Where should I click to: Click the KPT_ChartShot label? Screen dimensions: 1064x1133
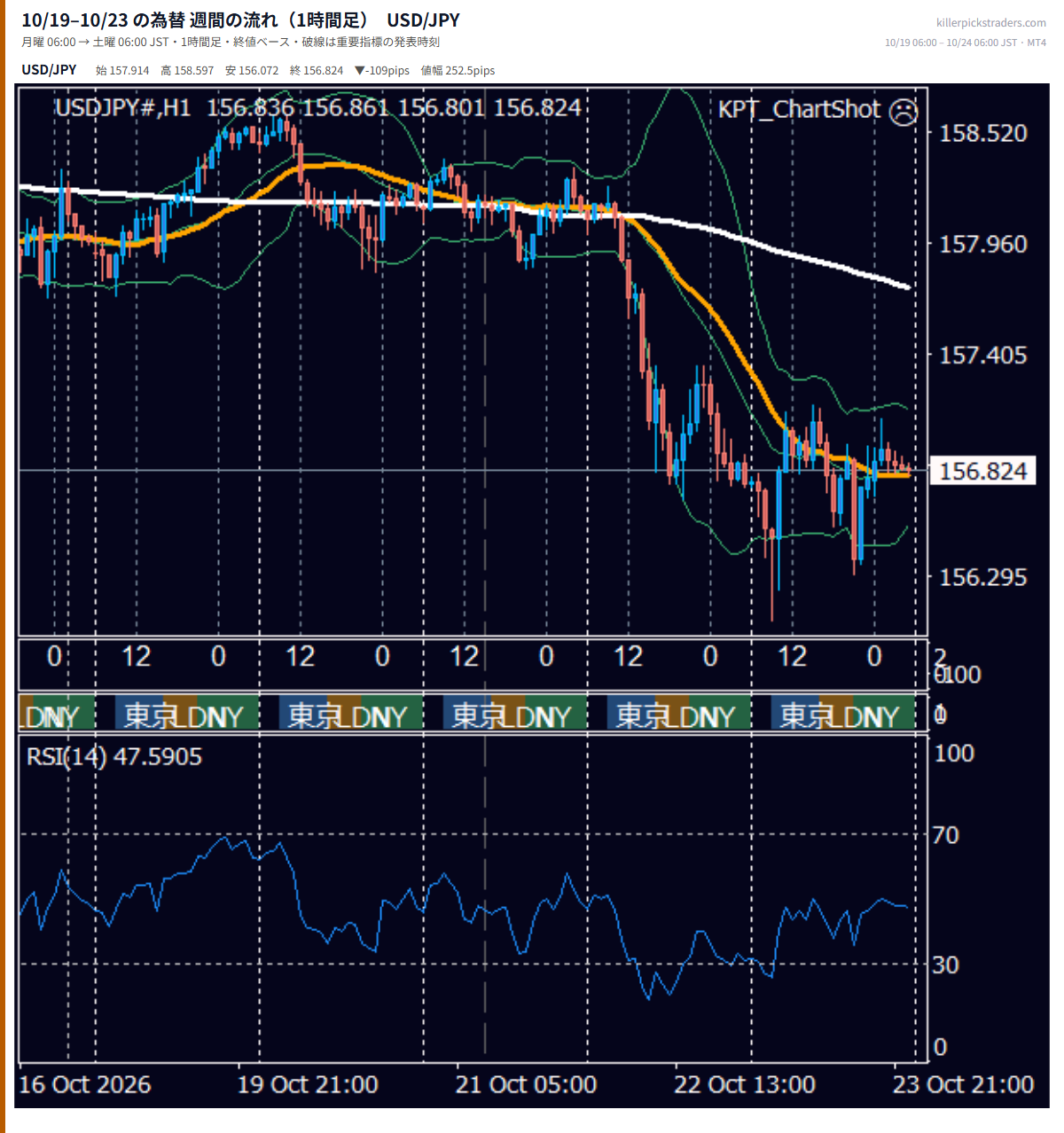pos(799,110)
